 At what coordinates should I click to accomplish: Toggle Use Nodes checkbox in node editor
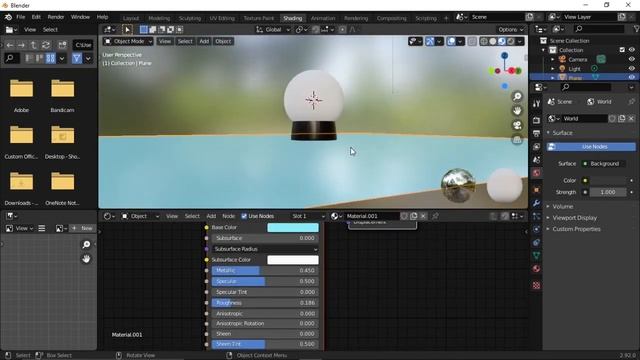[244, 216]
